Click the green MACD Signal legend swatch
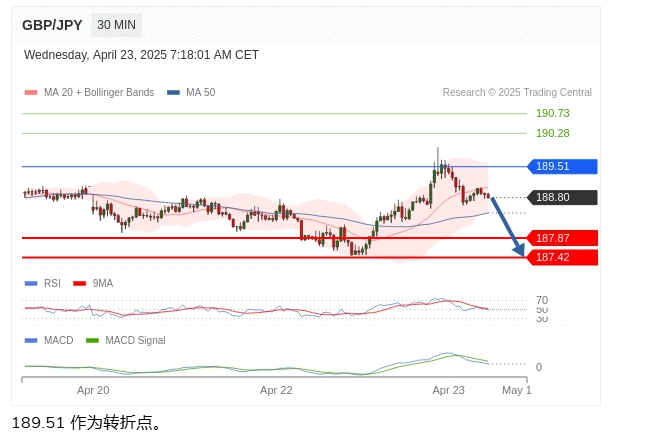652x444 pixels. tap(92, 340)
